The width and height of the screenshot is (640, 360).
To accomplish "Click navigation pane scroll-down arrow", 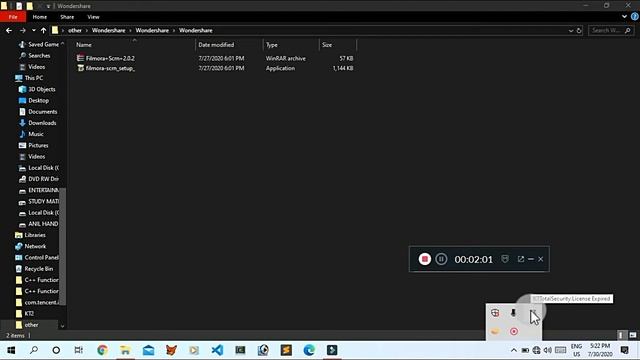I will click(x=62, y=326).
